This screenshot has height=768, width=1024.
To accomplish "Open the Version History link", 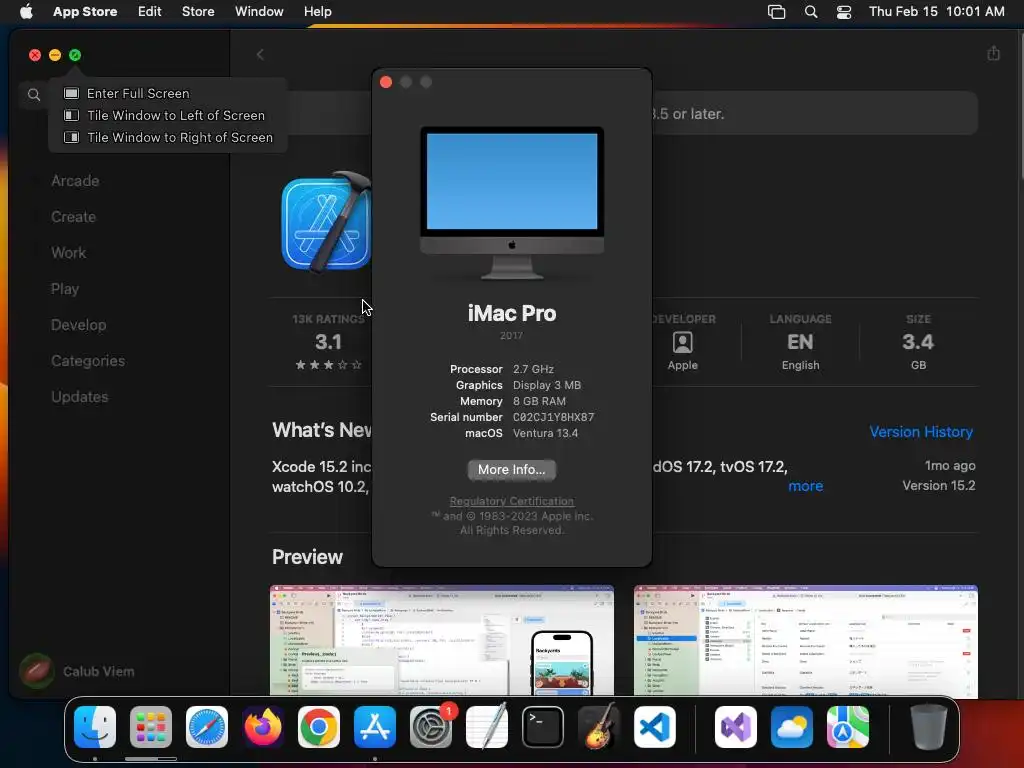I will [921, 432].
